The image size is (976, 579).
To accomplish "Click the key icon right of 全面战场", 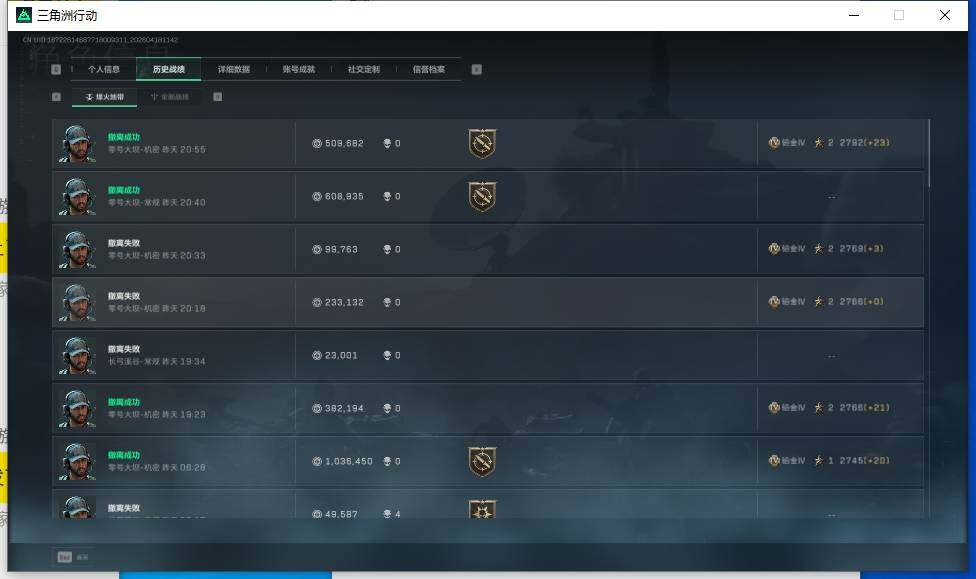I will pyautogui.click(x=218, y=96).
